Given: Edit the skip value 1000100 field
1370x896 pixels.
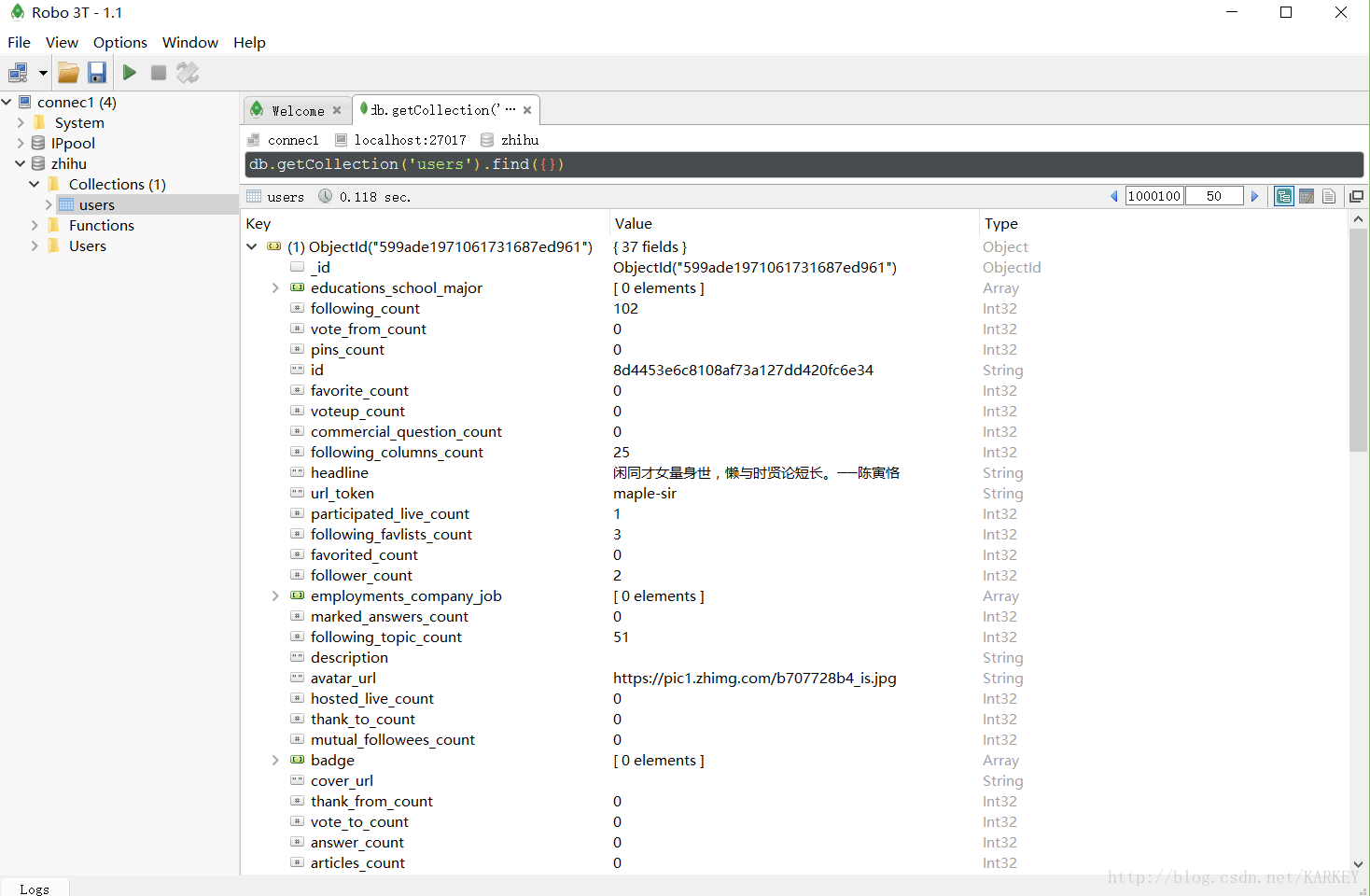Looking at the screenshot, I should (x=1154, y=196).
